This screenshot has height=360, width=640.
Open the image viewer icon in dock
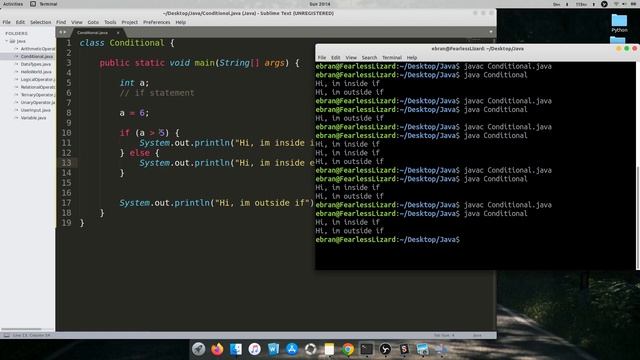point(422,349)
